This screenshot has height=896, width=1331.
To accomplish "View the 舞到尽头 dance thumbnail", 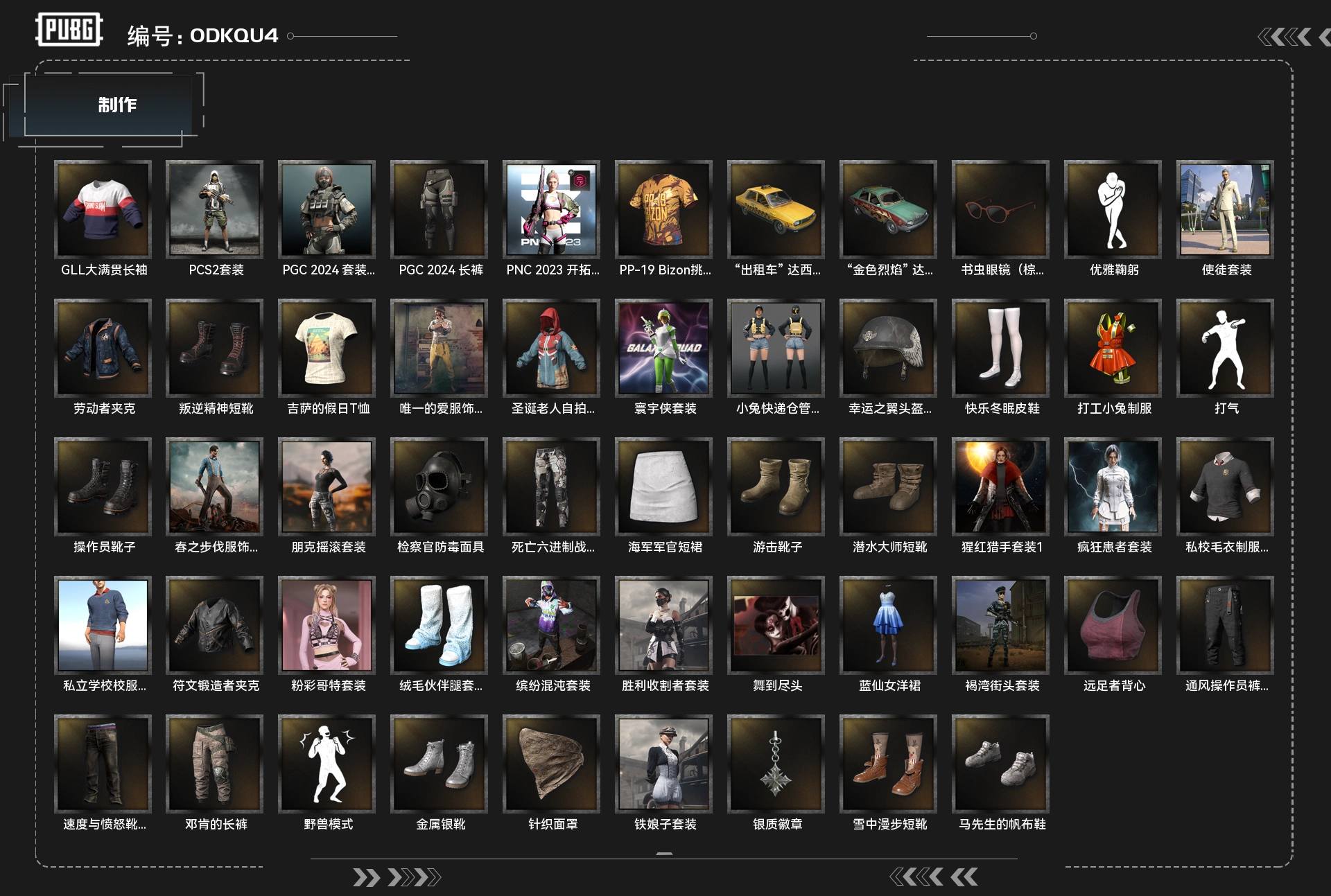I will click(x=776, y=625).
